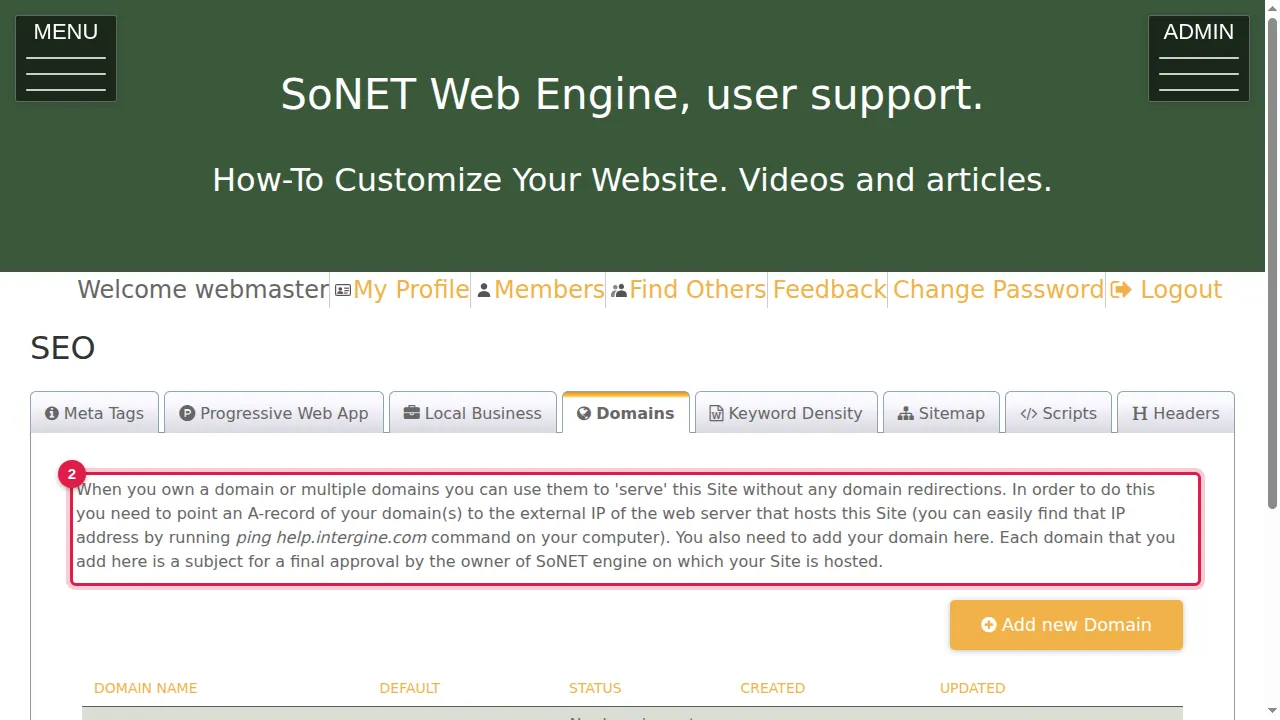This screenshot has width=1280, height=720.
Task: Open the Local Business tab
Action: pos(473,413)
